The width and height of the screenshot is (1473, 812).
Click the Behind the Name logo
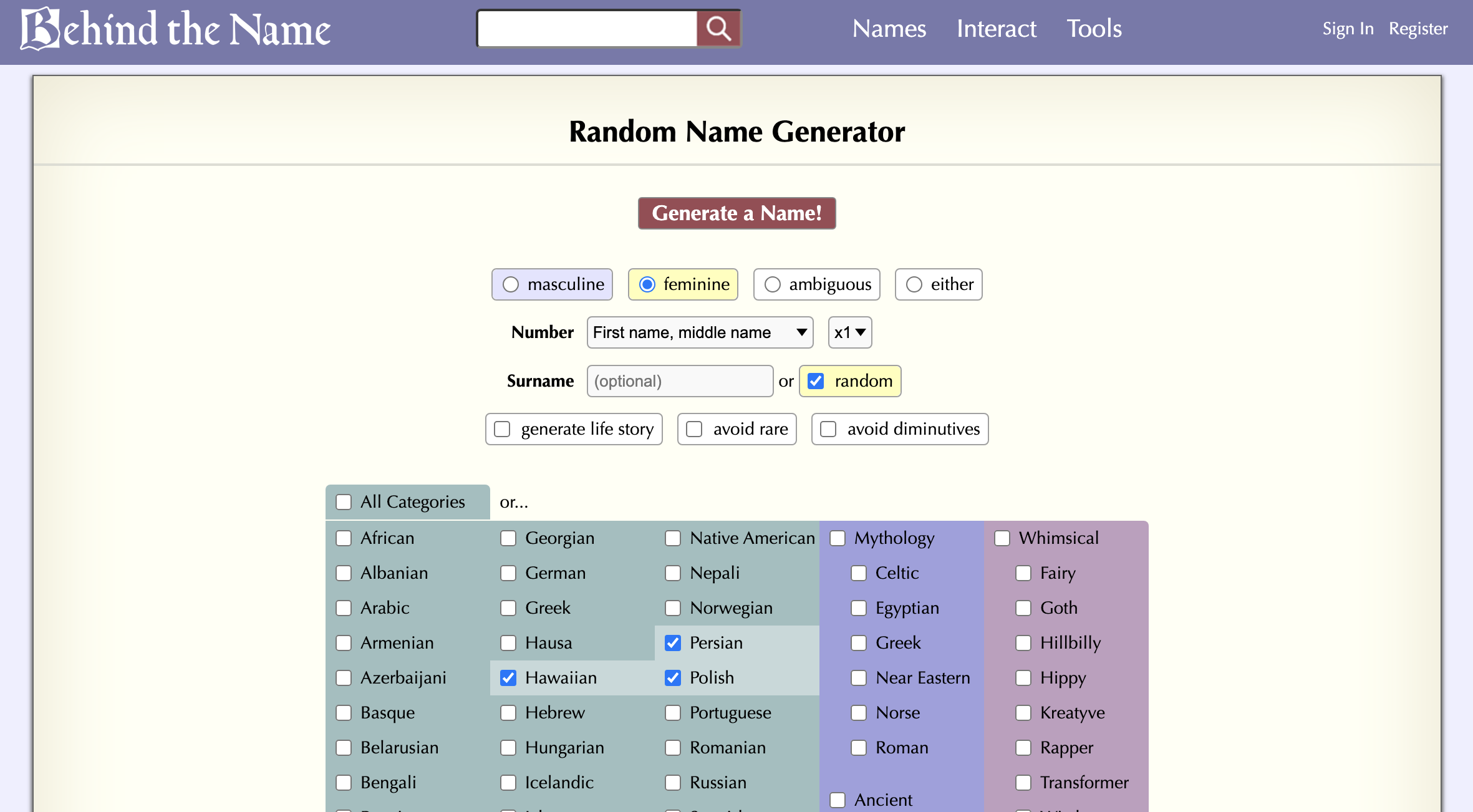click(175, 29)
